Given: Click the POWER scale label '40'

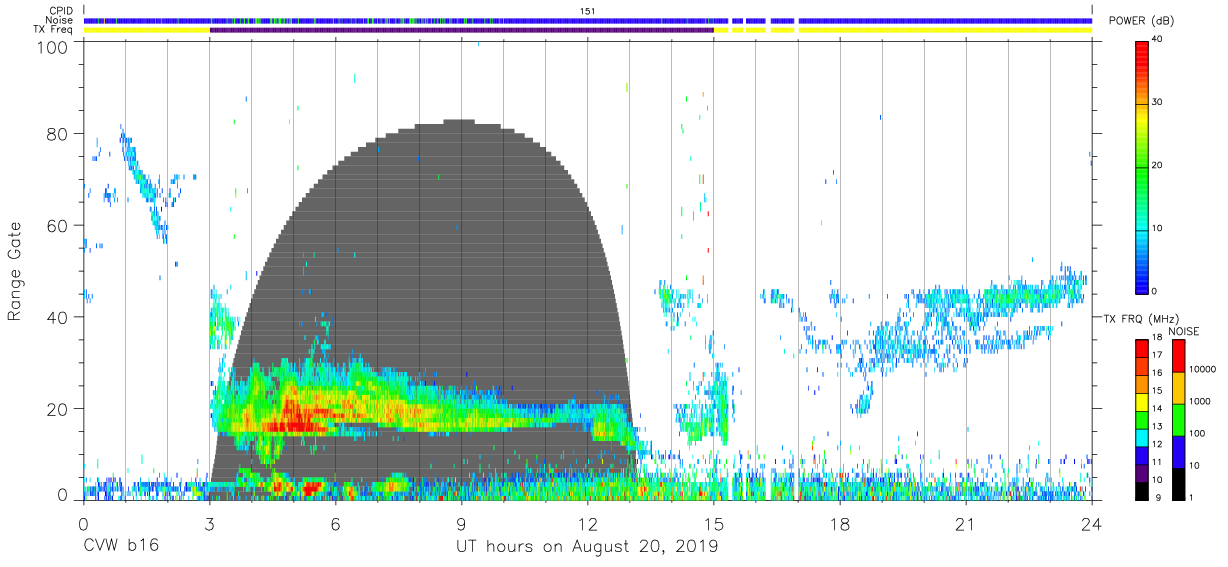Looking at the screenshot, I should click(1159, 39).
